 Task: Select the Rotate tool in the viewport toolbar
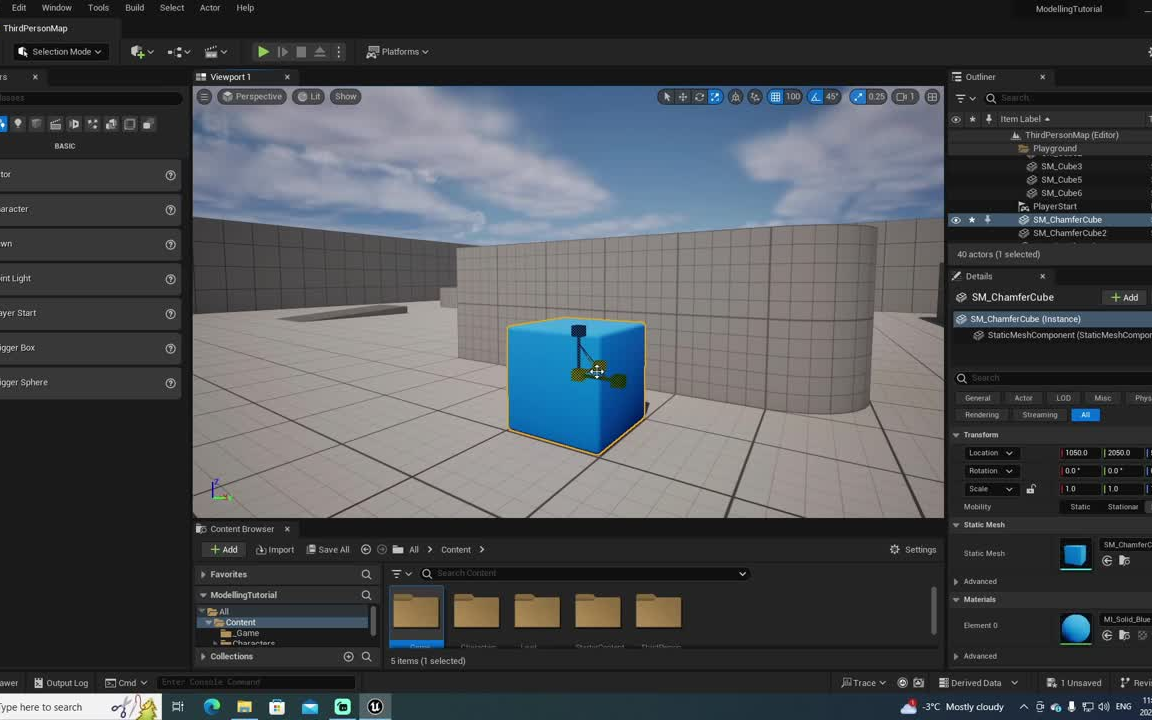[x=698, y=97]
